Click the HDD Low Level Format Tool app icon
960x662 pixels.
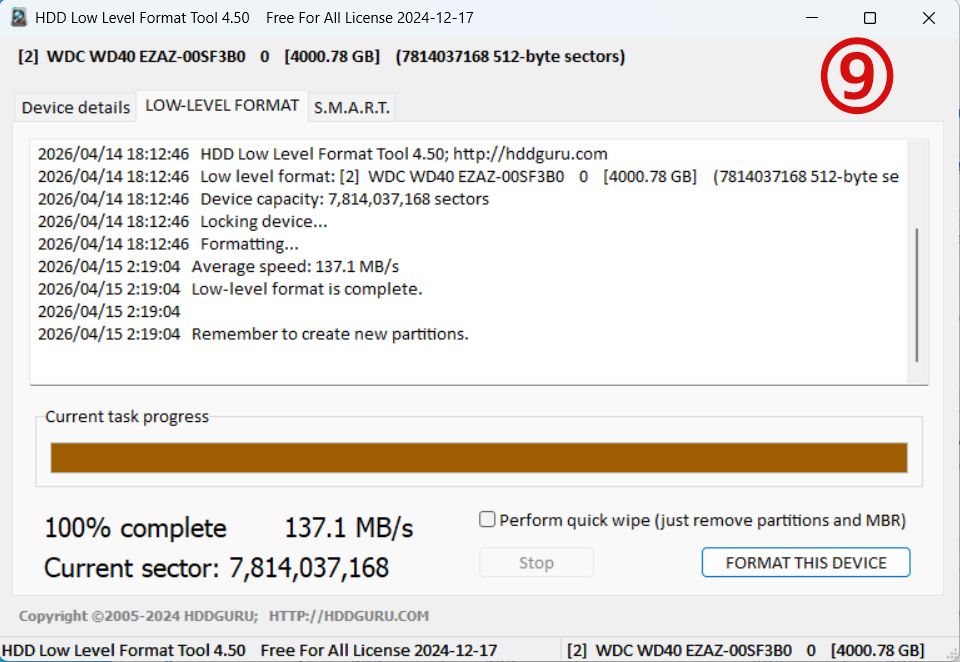click(19, 17)
